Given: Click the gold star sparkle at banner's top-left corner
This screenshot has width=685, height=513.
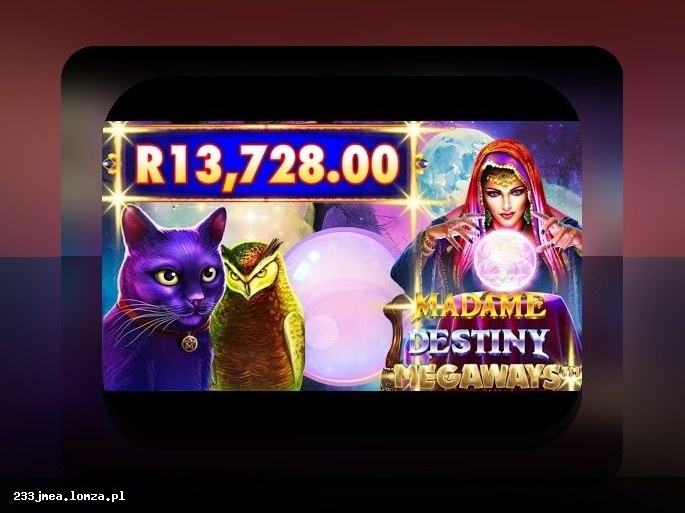Looking at the screenshot, I should point(117,130).
